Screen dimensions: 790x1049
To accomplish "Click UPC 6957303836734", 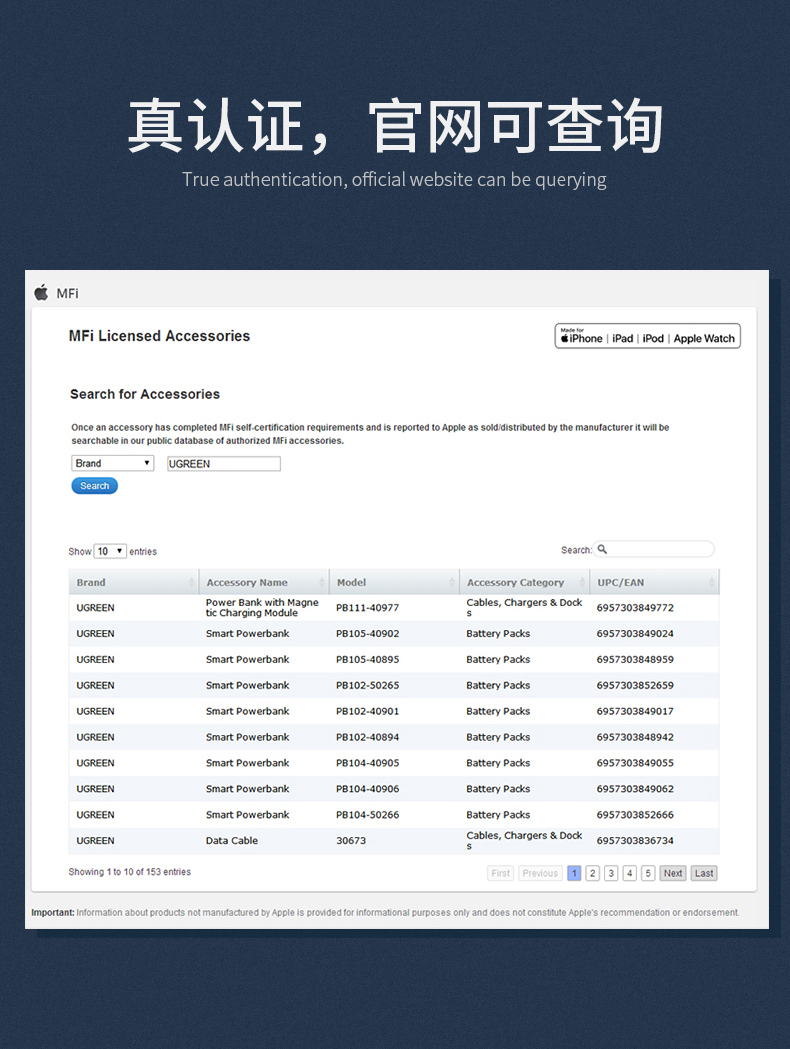I will [635, 840].
